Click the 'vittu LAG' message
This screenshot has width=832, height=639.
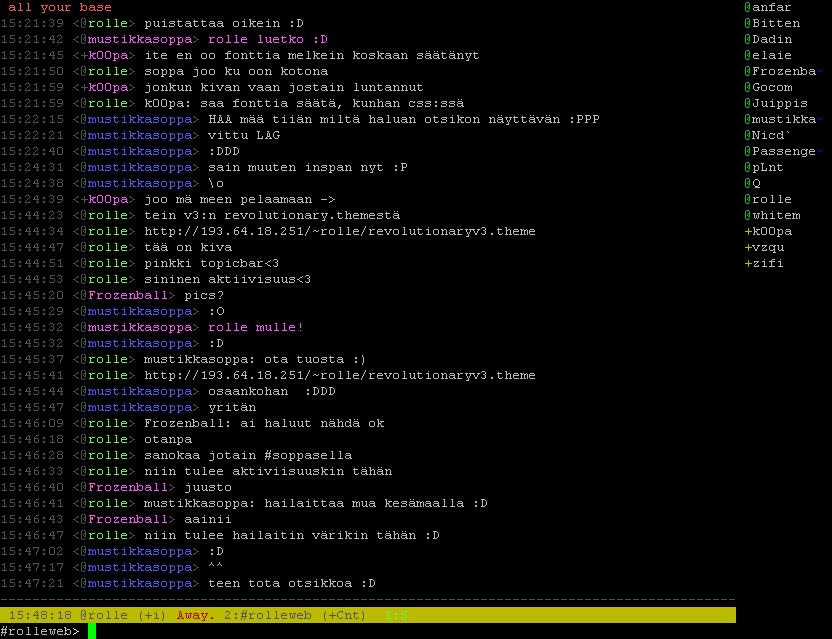(x=244, y=135)
